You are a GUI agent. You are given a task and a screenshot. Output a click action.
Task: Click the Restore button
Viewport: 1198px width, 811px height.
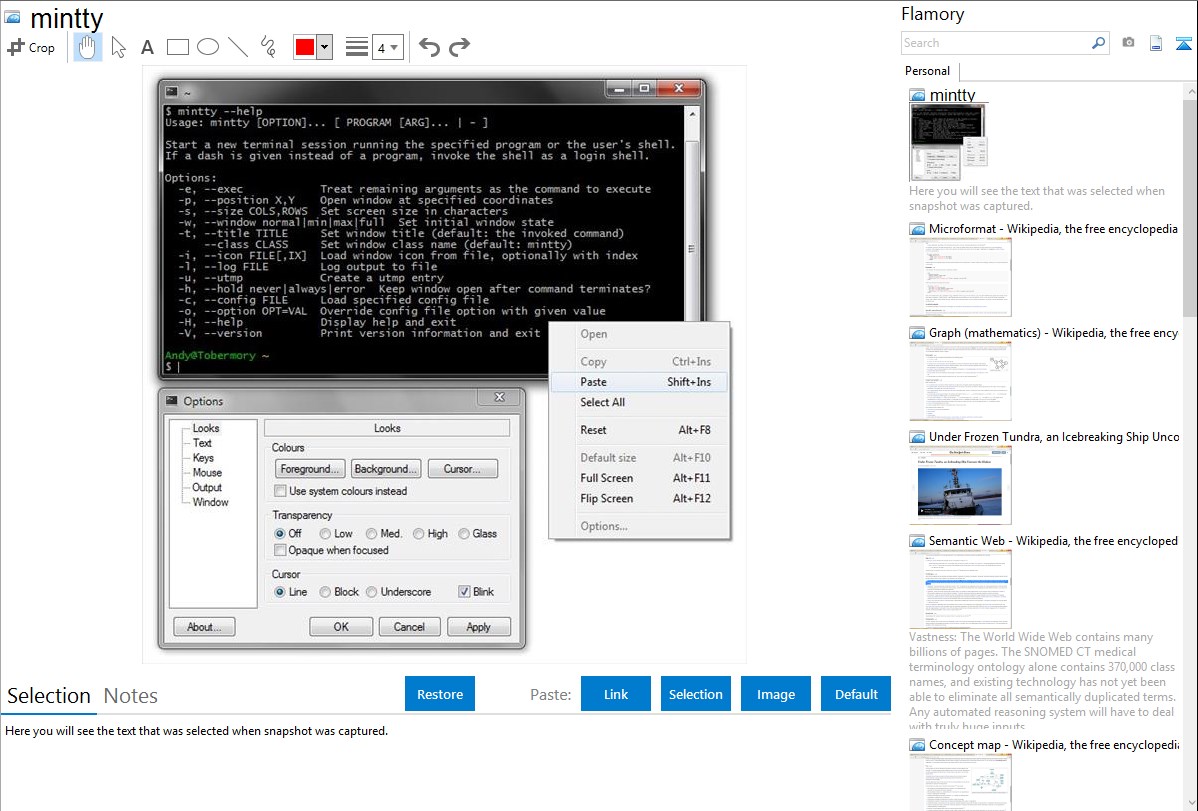coord(440,693)
